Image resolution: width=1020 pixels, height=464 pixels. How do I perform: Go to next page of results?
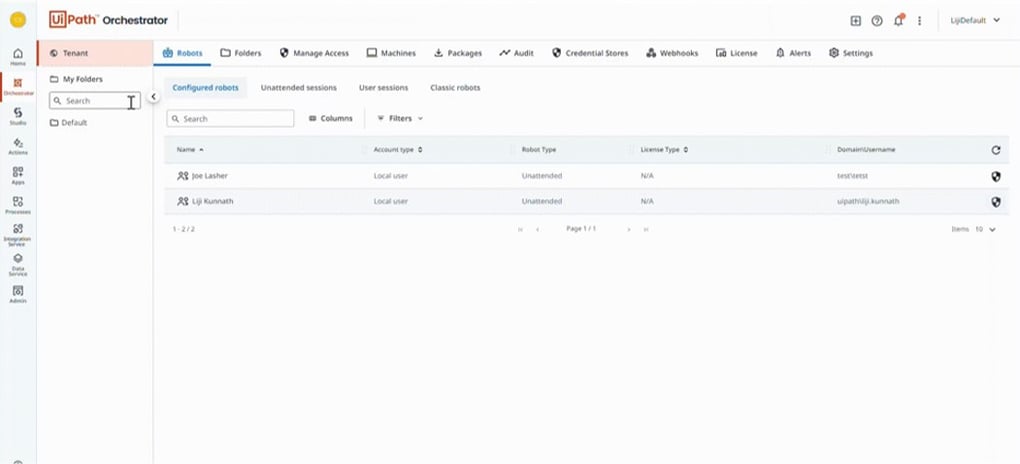pos(628,229)
